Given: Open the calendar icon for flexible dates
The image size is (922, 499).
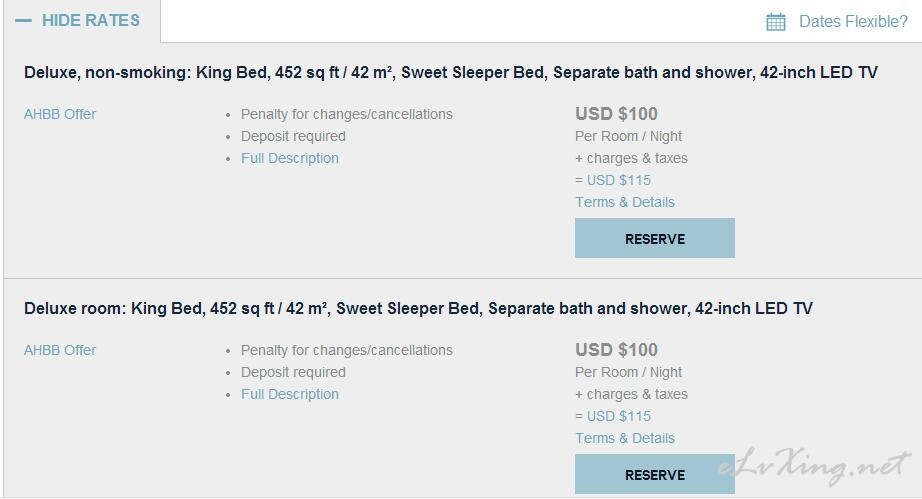Looking at the screenshot, I should 776,22.
